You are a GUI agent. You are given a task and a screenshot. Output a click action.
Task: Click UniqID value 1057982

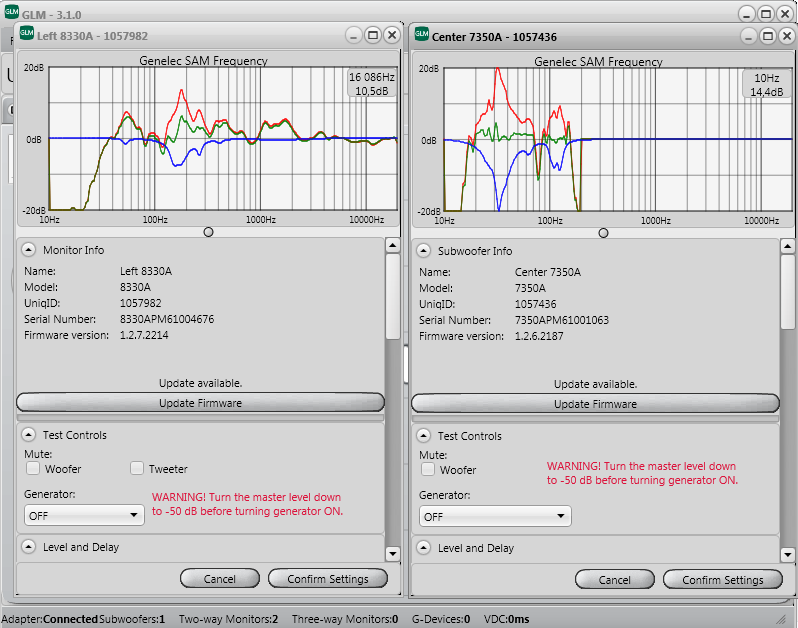pos(140,303)
